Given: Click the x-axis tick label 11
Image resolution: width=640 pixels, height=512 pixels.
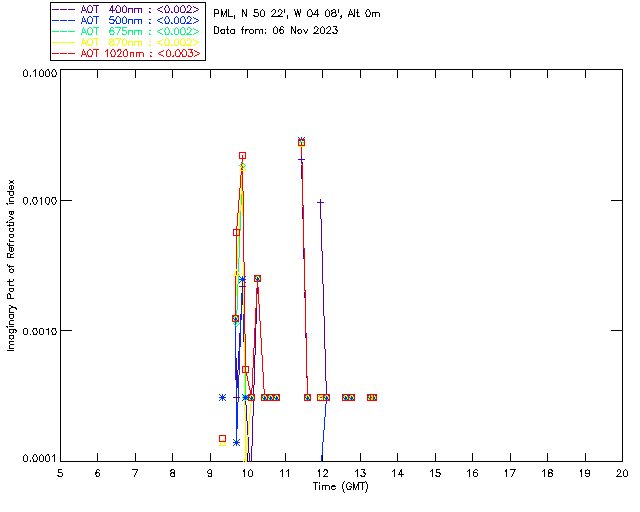Looking at the screenshot, I should click(285, 473).
